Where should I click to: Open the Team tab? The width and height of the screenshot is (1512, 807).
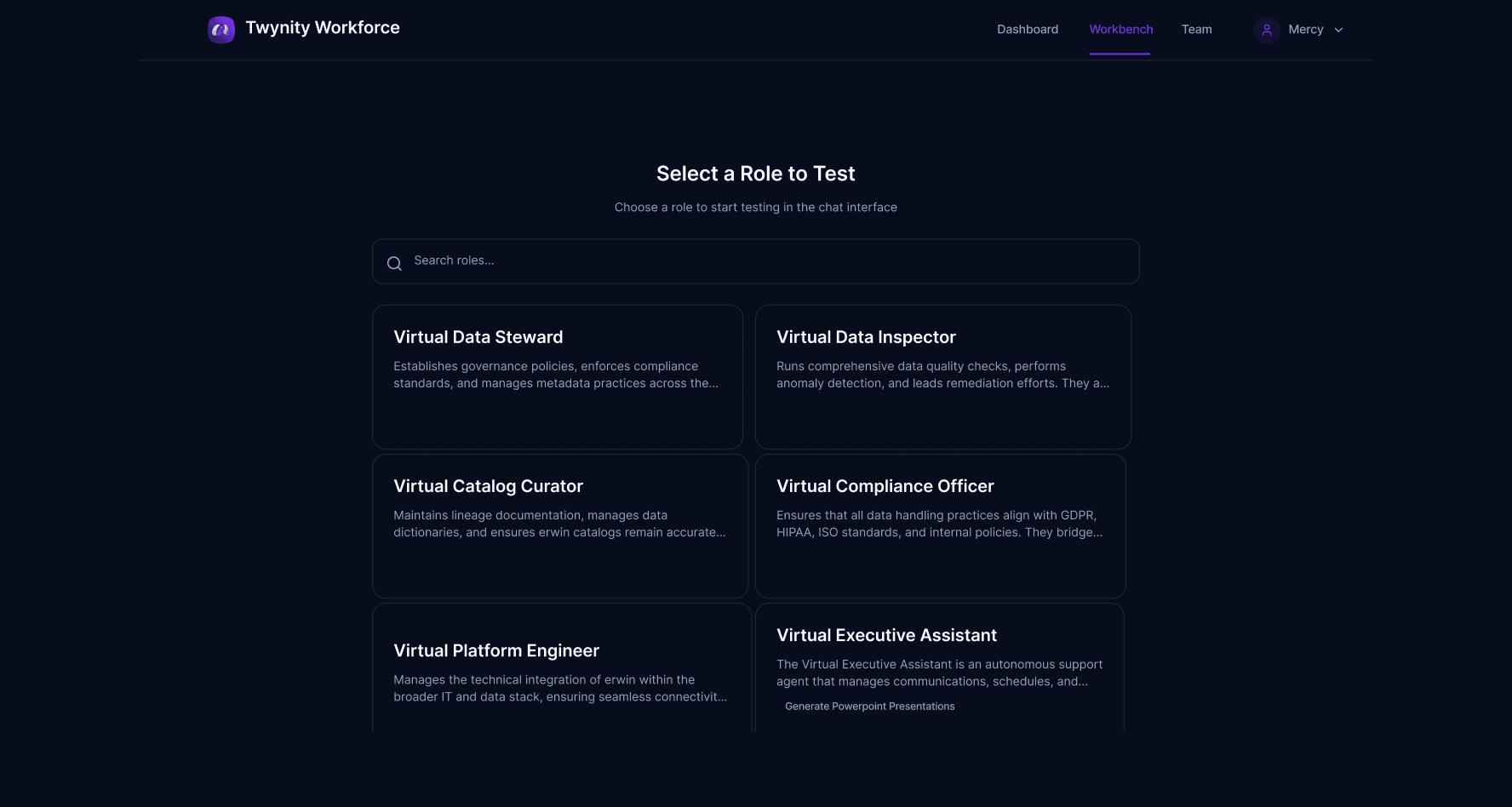(x=1196, y=30)
